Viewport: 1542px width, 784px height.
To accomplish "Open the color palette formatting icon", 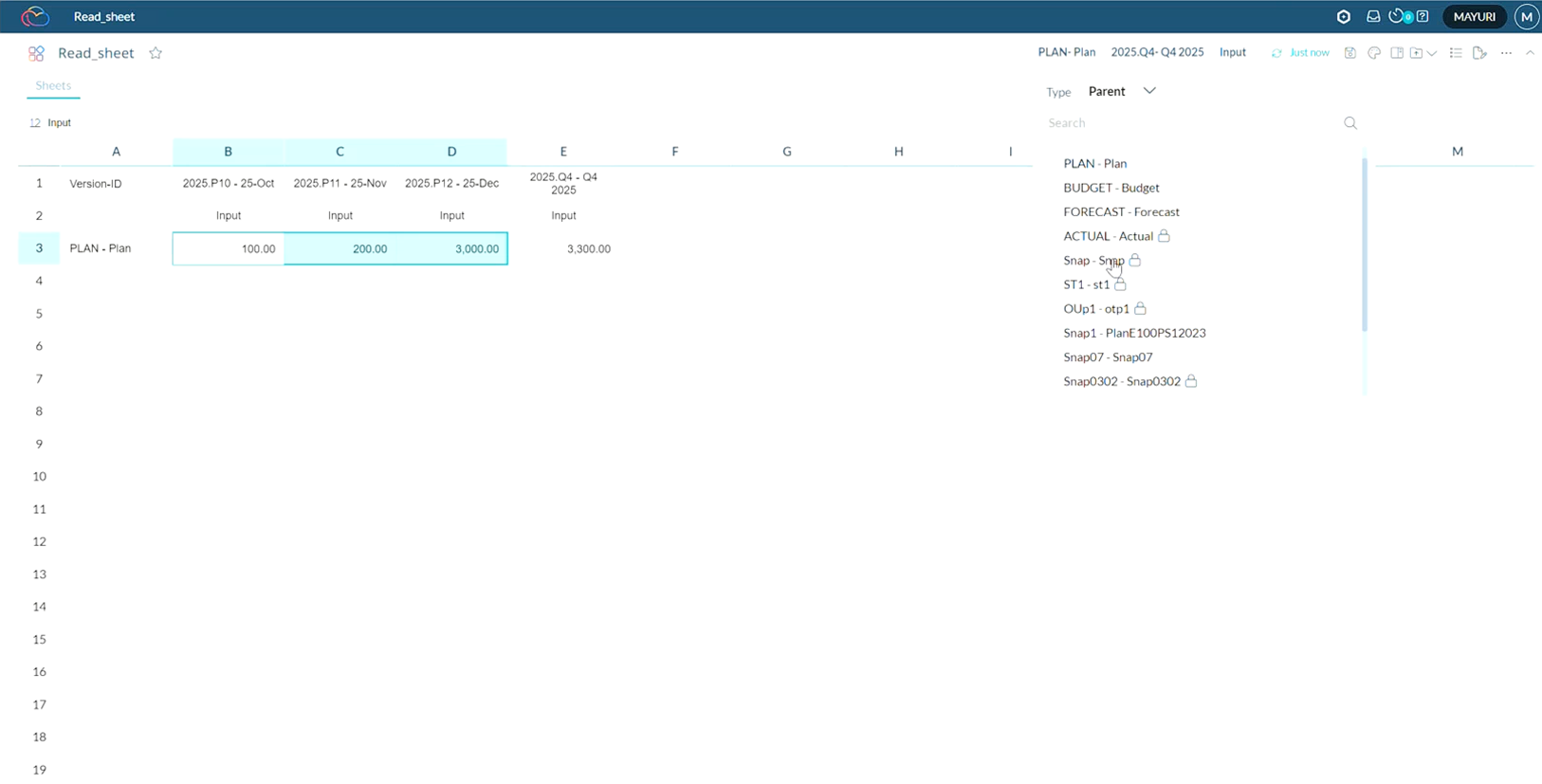I will click(1374, 53).
